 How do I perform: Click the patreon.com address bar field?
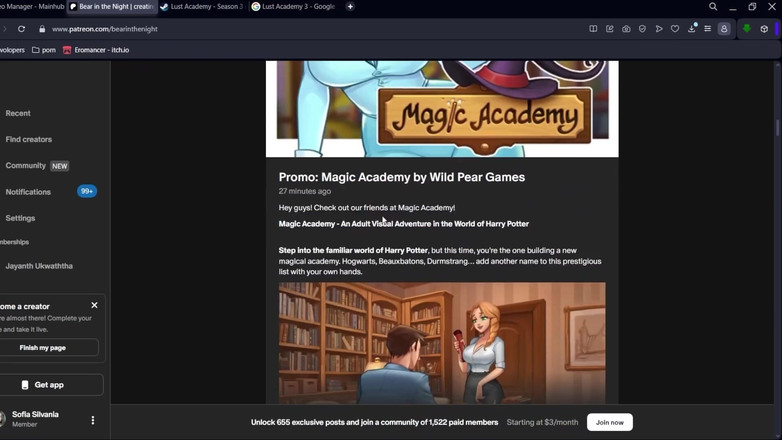pyautogui.click(x=300, y=29)
